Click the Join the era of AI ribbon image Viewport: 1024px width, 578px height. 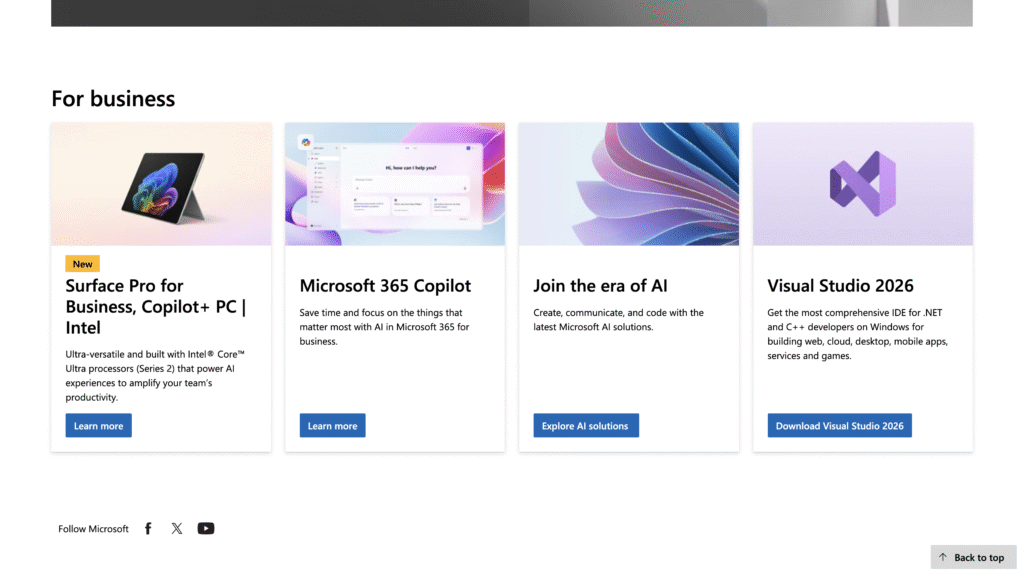[628, 184]
